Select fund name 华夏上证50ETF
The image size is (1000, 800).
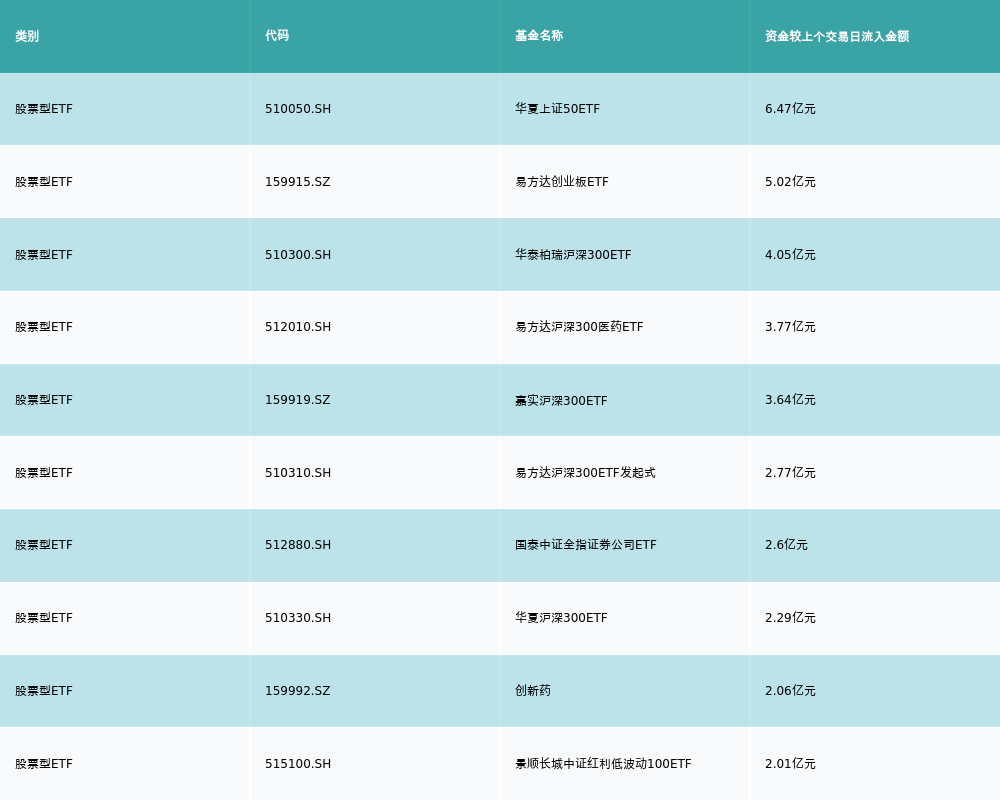pyautogui.click(x=557, y=109)
